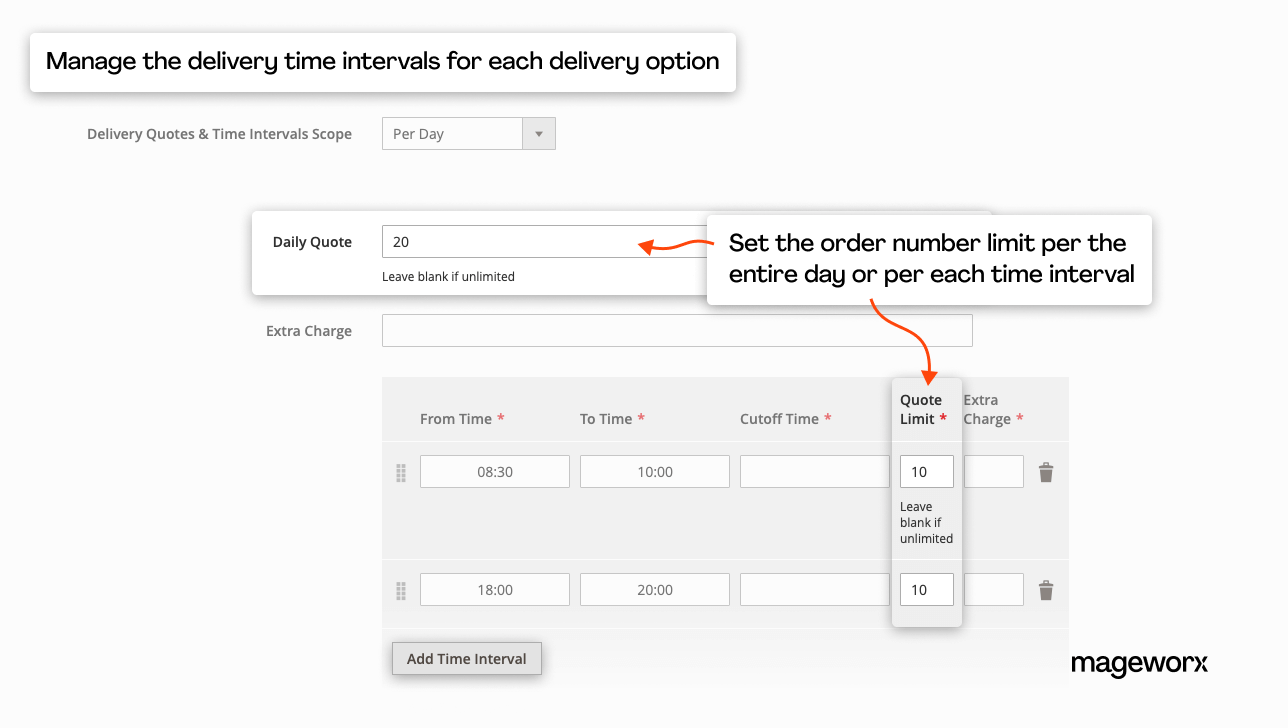Click the dropdown arrow next to Per Day
This screenshot has height=728, width=1288.
[x=538, y=133]
